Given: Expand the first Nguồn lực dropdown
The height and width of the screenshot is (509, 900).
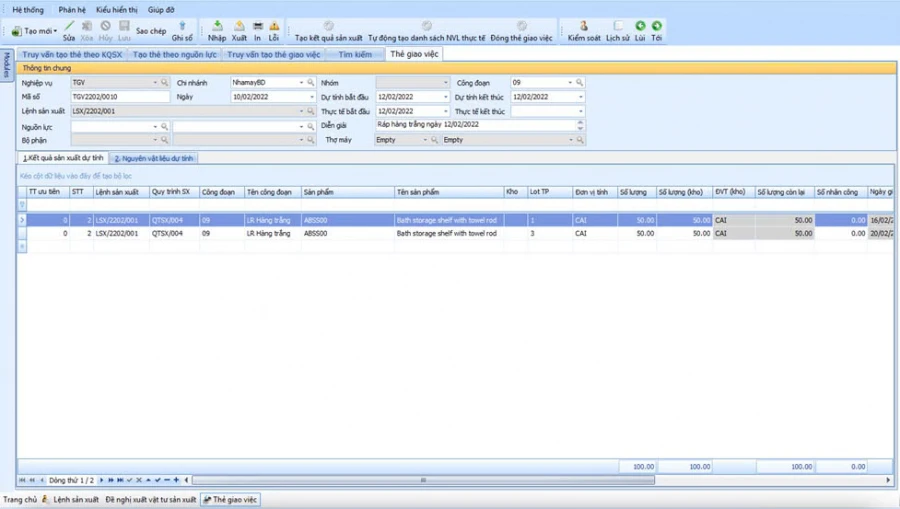Looking at the screenshot, I should (155, 127).
